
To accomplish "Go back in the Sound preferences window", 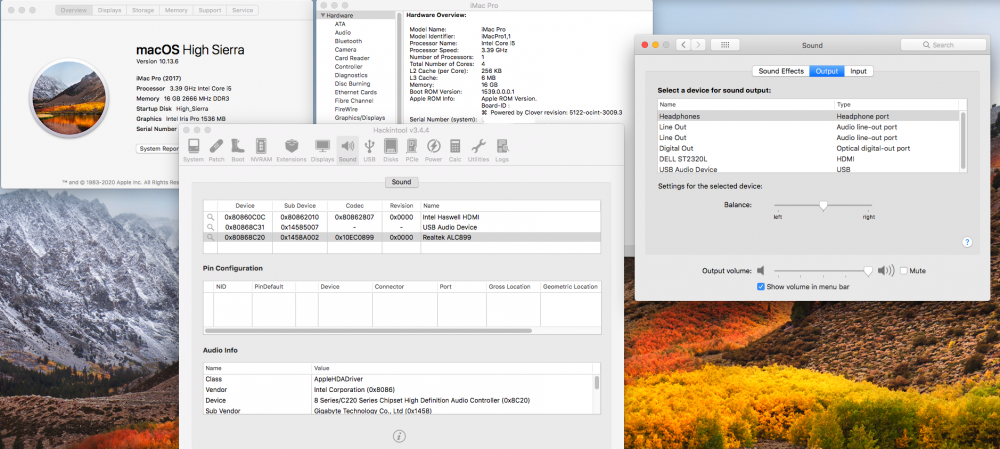I will coord(683,45).
